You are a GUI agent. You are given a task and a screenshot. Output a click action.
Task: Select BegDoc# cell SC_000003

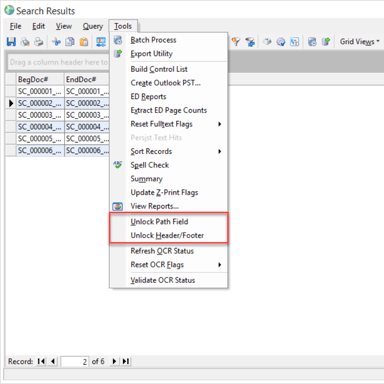coord(40,115)
